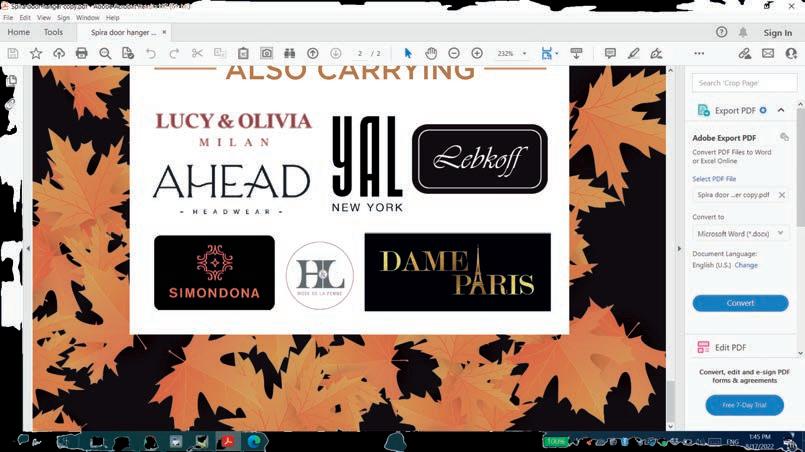805x452 pixels.
Task: Go to next page arrow
Action: click(336, 53)
